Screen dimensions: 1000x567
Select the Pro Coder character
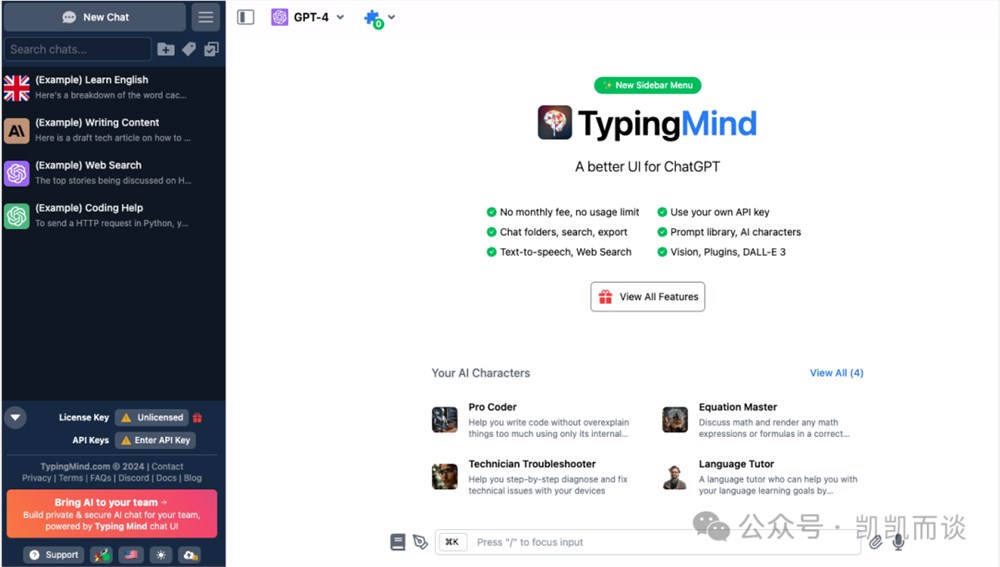coord(533,420)
